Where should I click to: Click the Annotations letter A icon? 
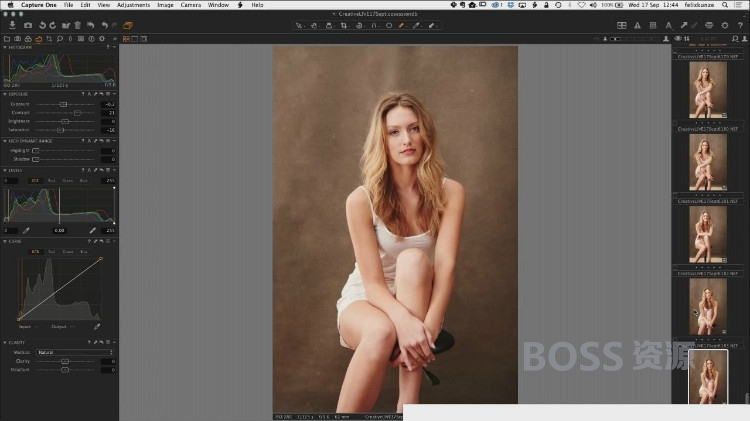click(x=669, y=25)
